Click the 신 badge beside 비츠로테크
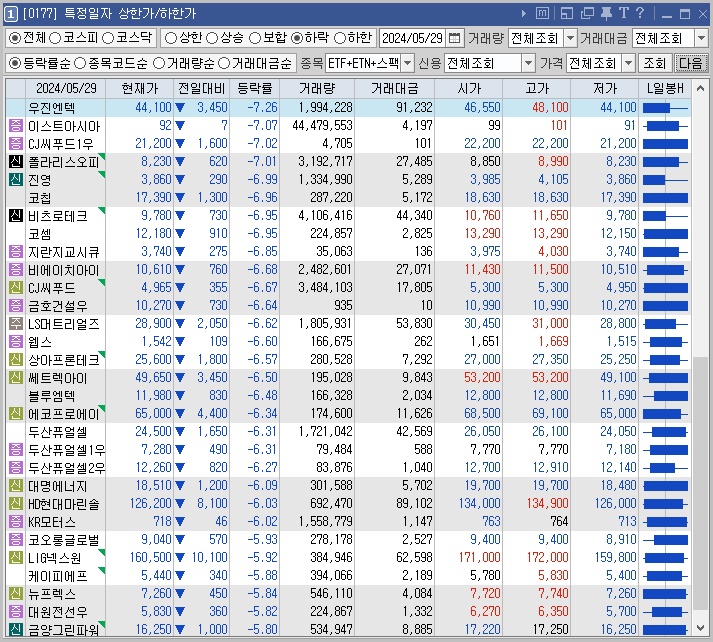Image resolution: width=713 pixels, height=642 pixels. click(x=15, y=216)
